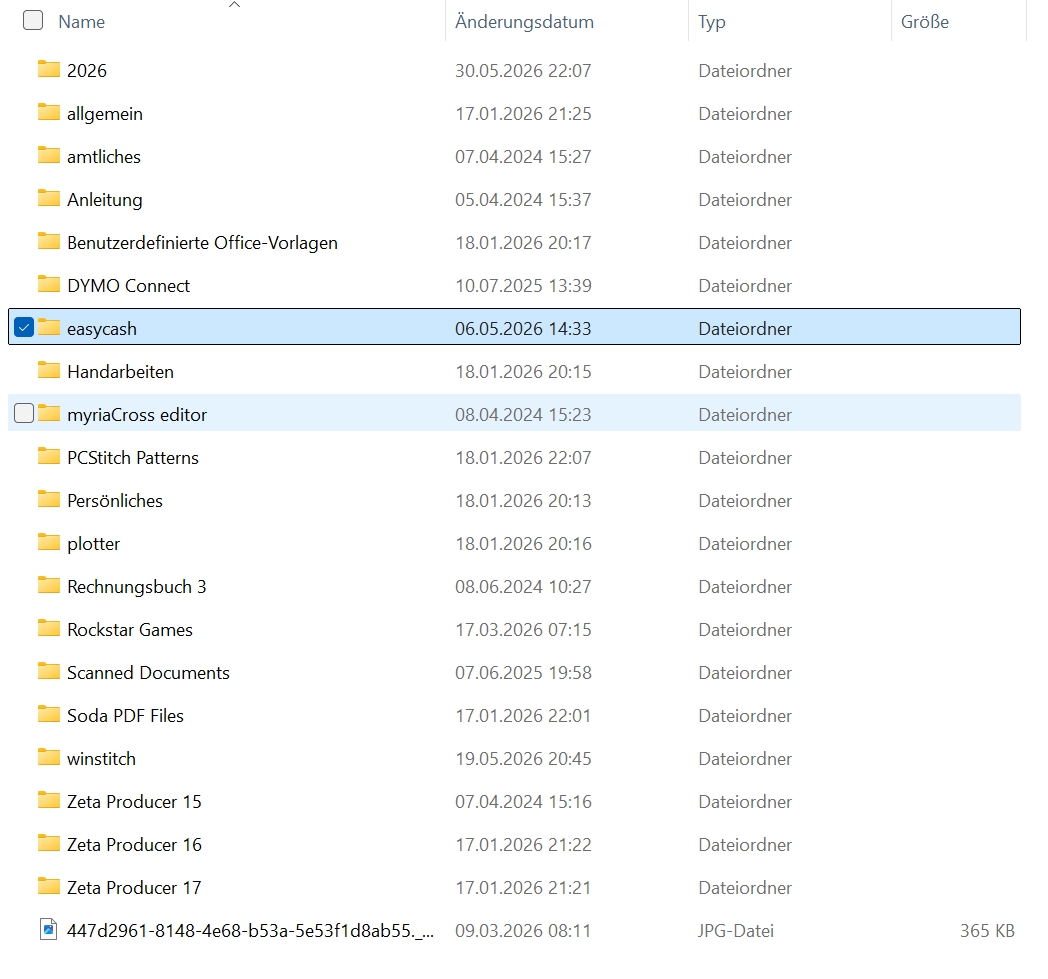Select the Rockstar Games name text

[x=130, y=630]
